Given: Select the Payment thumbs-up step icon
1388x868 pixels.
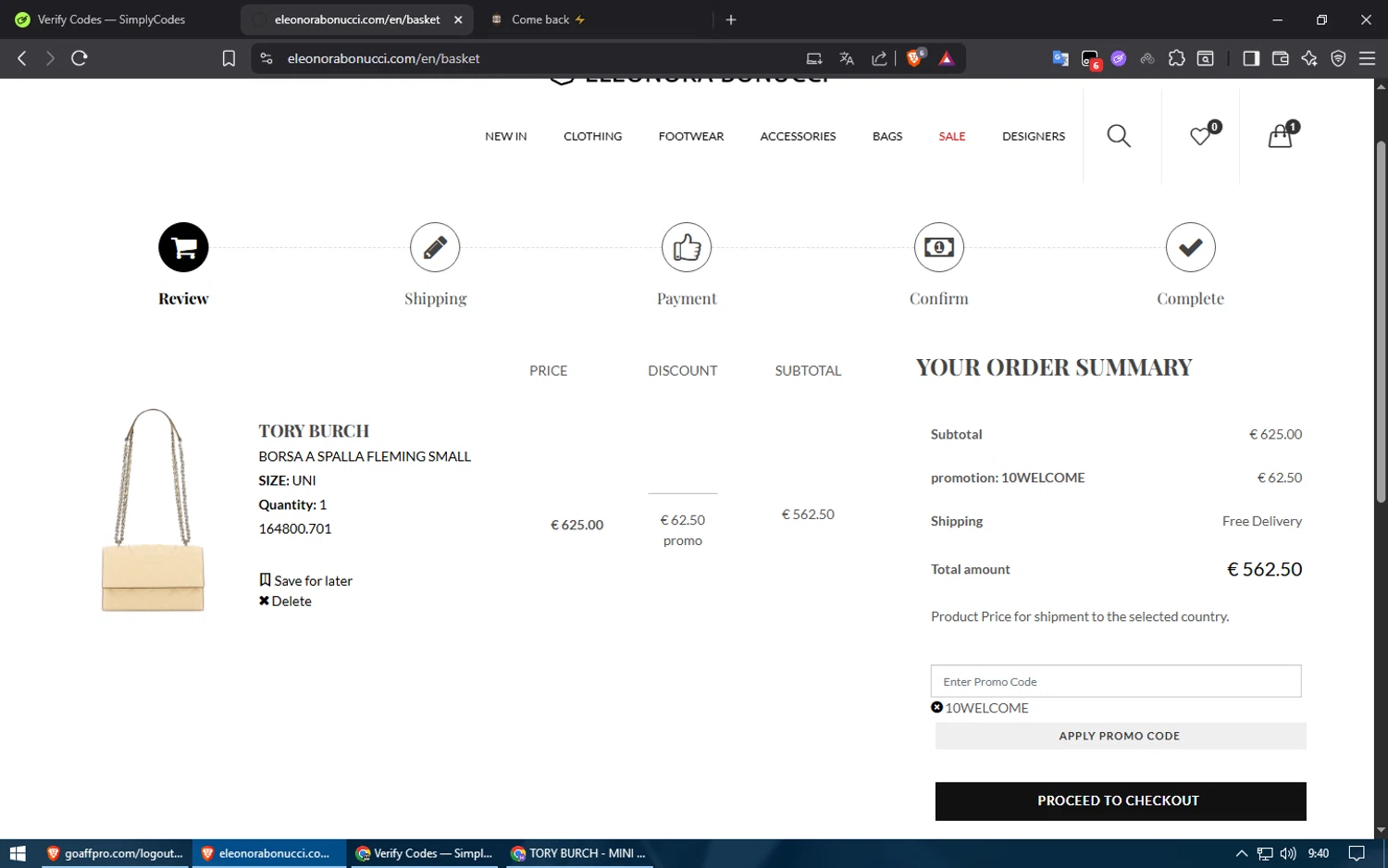Looking at the screenshot, I should [x=687, y=247].
